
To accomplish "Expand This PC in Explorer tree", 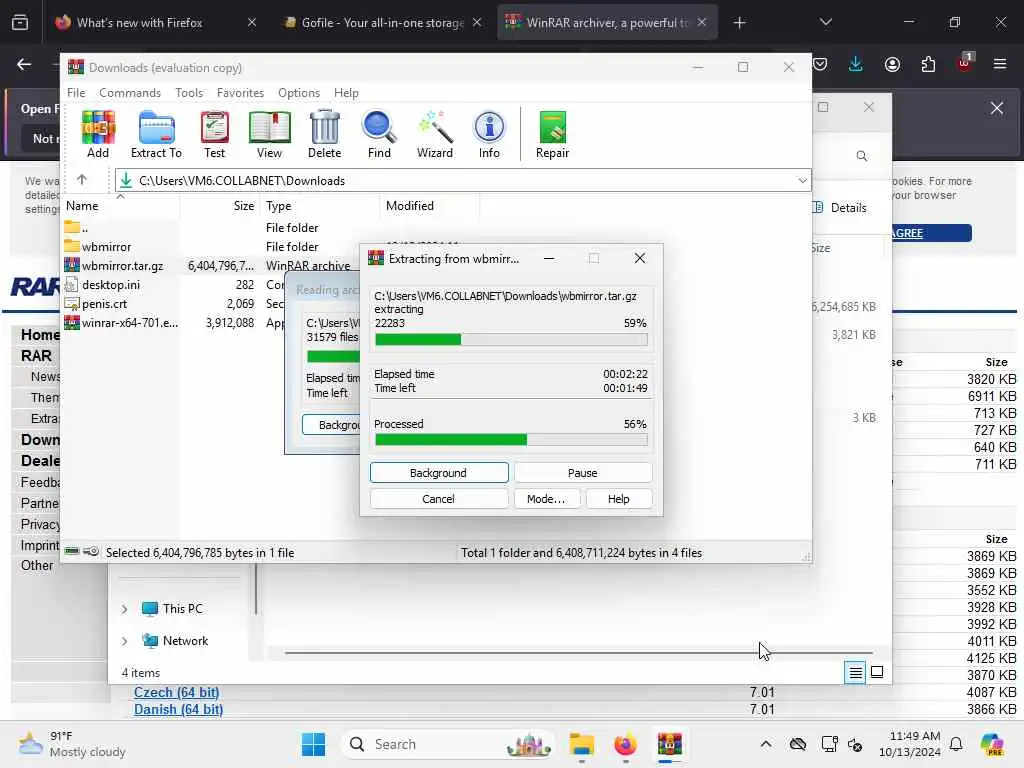I will tap(124, 609).
